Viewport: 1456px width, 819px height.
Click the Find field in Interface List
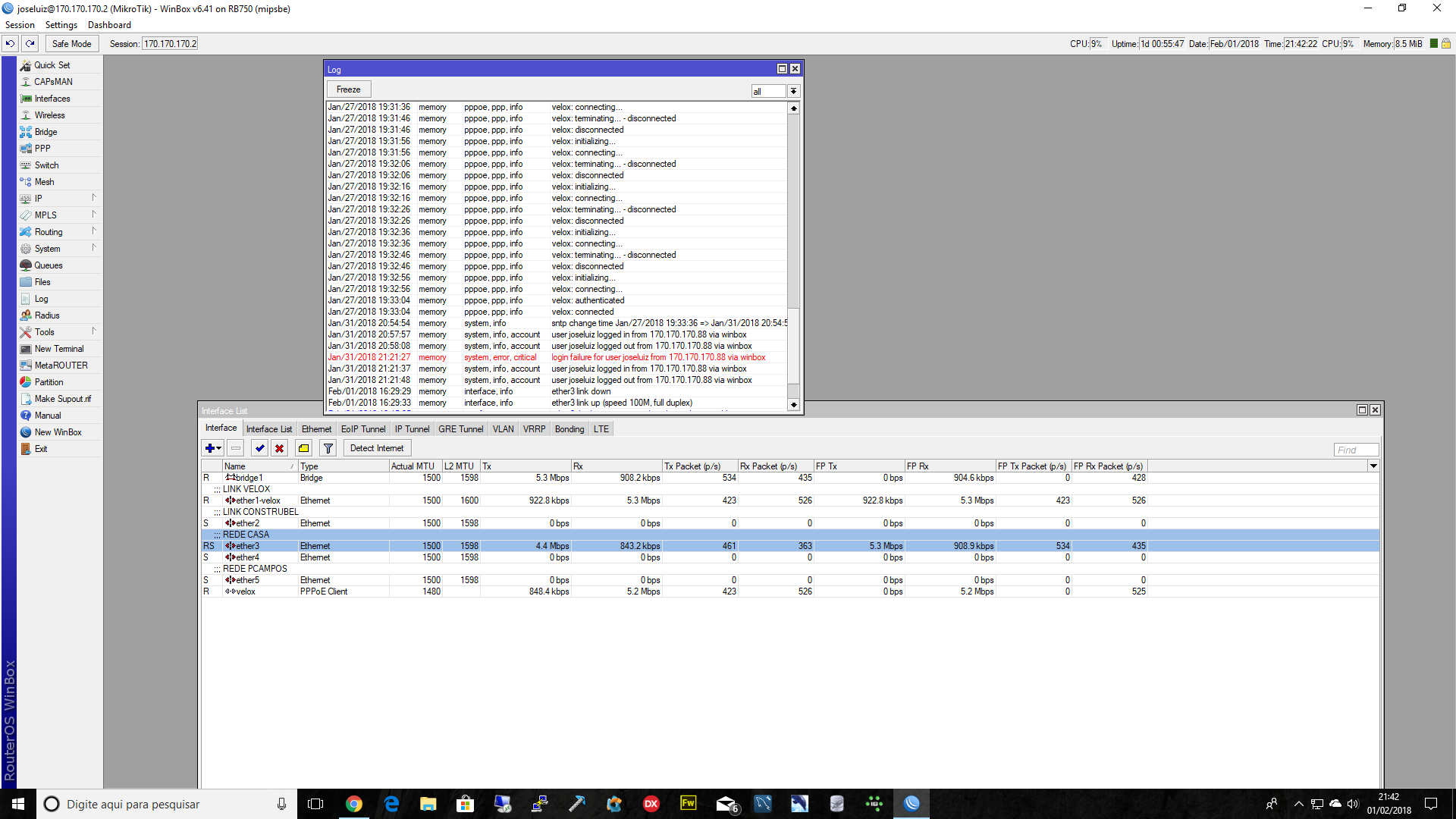click(x=1355, y=450)
